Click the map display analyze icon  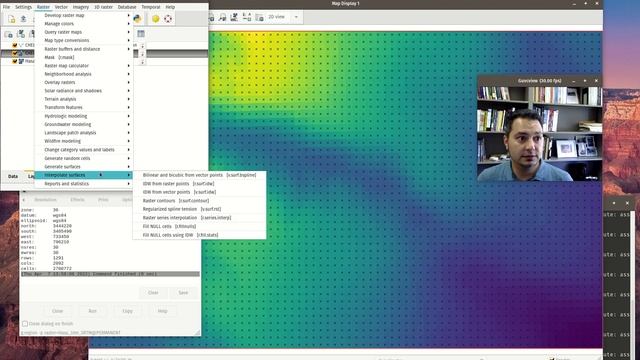211,17
